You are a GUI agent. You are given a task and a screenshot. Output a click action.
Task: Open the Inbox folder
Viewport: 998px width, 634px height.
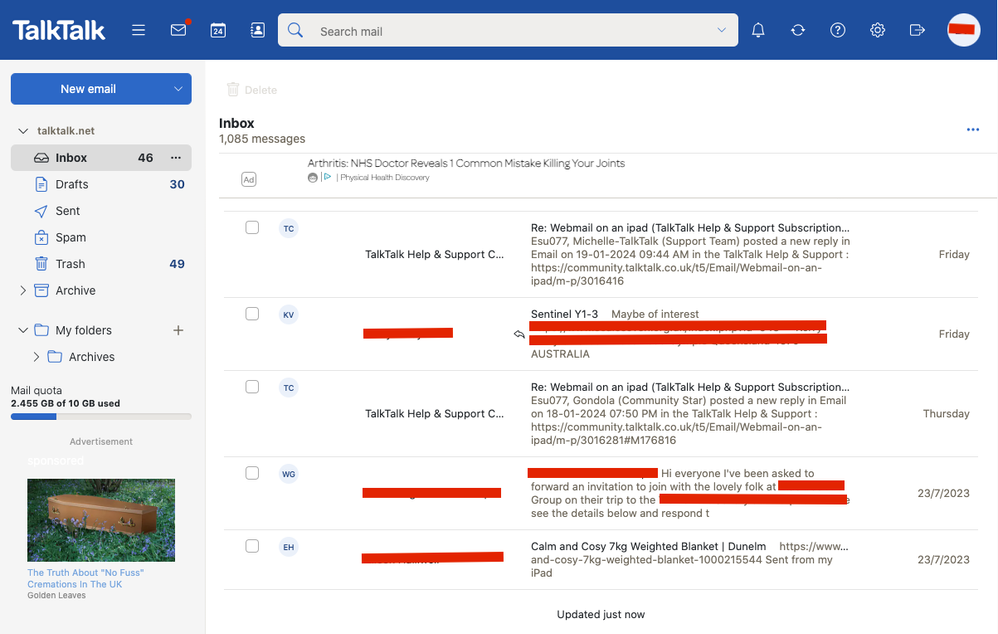[x=101, y=158]
